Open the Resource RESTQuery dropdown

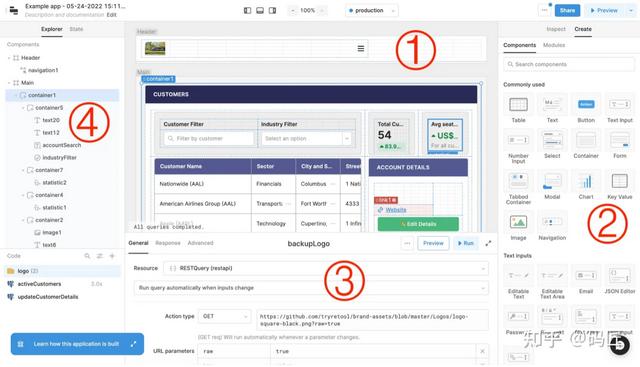pos(326,268)
